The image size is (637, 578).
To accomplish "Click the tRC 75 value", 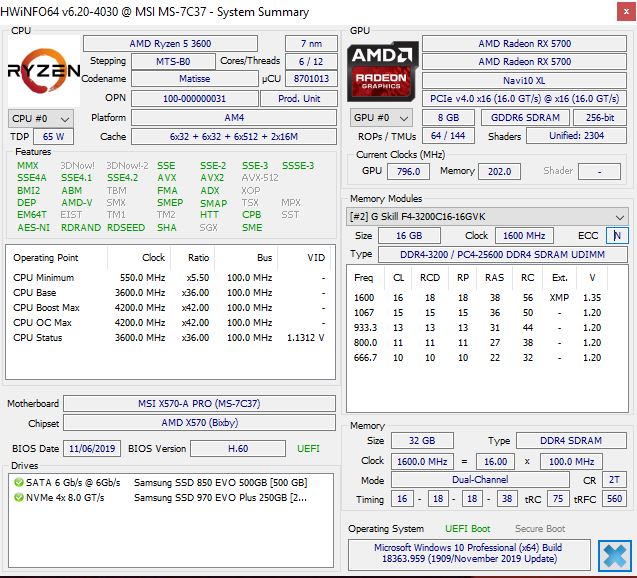I will click(x=558, y=499).
